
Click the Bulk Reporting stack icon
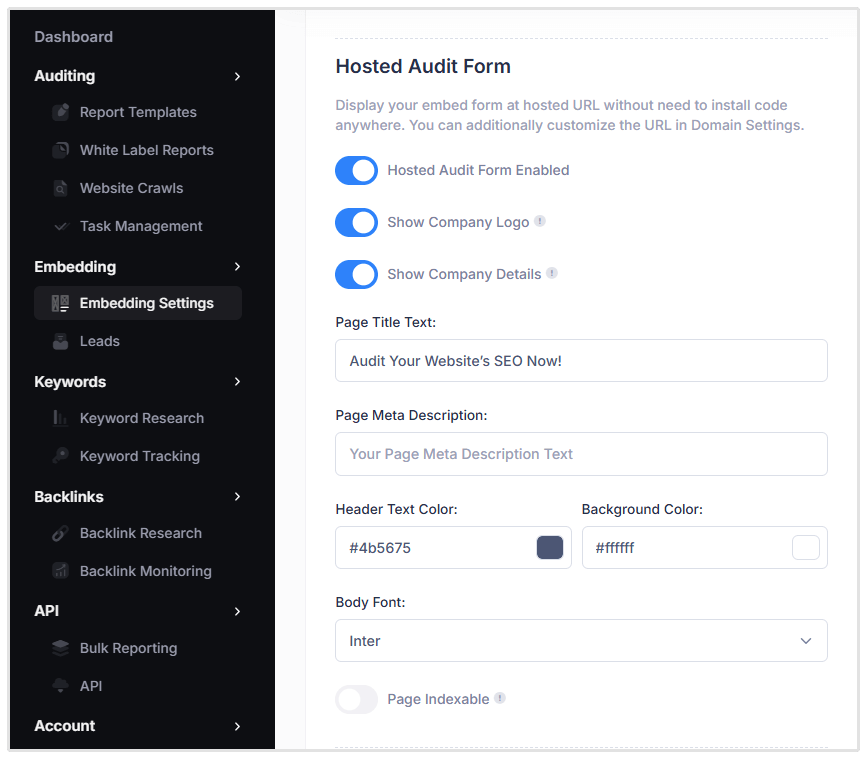pyautogui.click(x=60, y=648)
